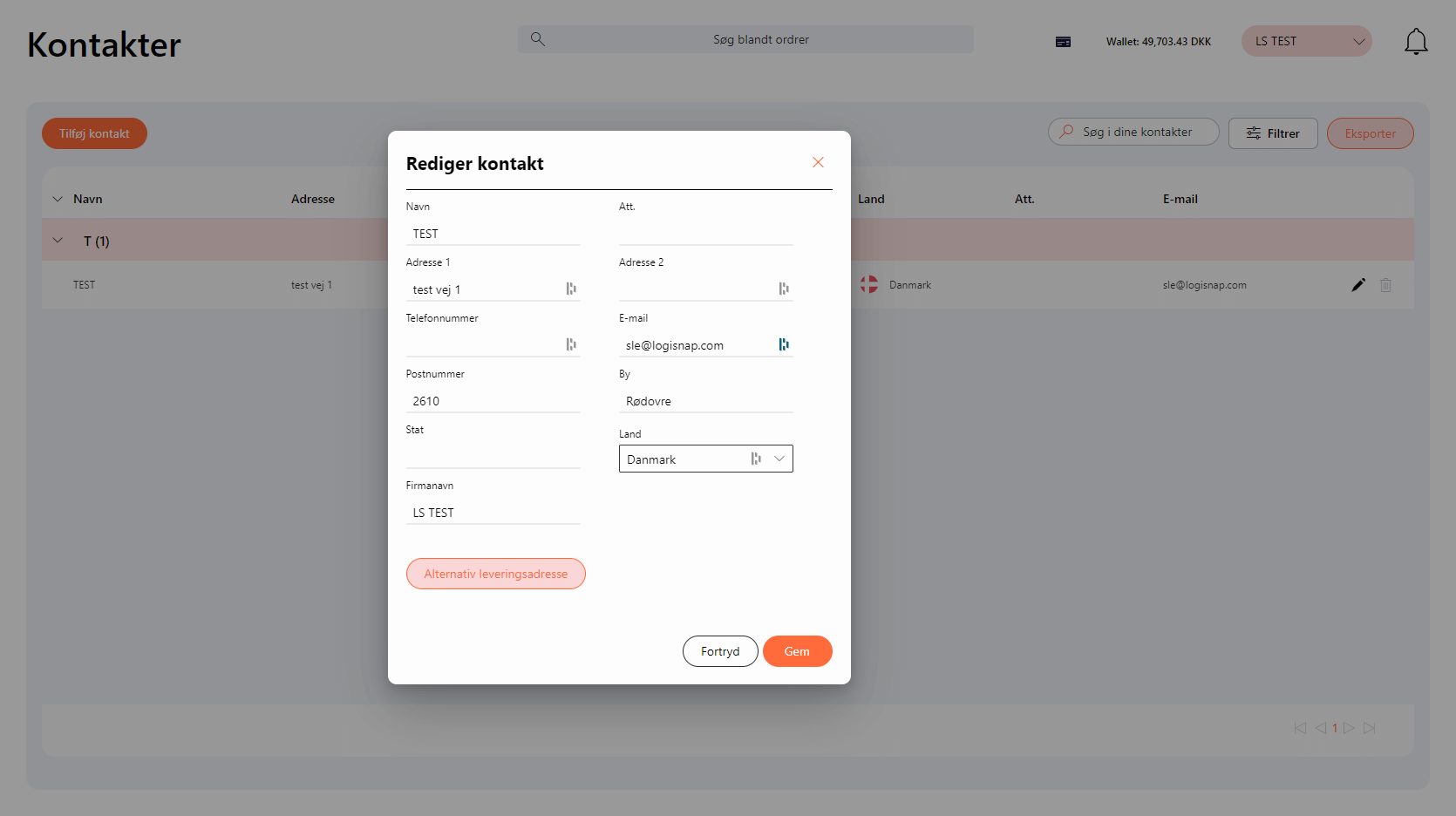Click the autofill icon in the Telefonnummer field
The height and width of the screenshot is (816, 1456).
(571, 344)
